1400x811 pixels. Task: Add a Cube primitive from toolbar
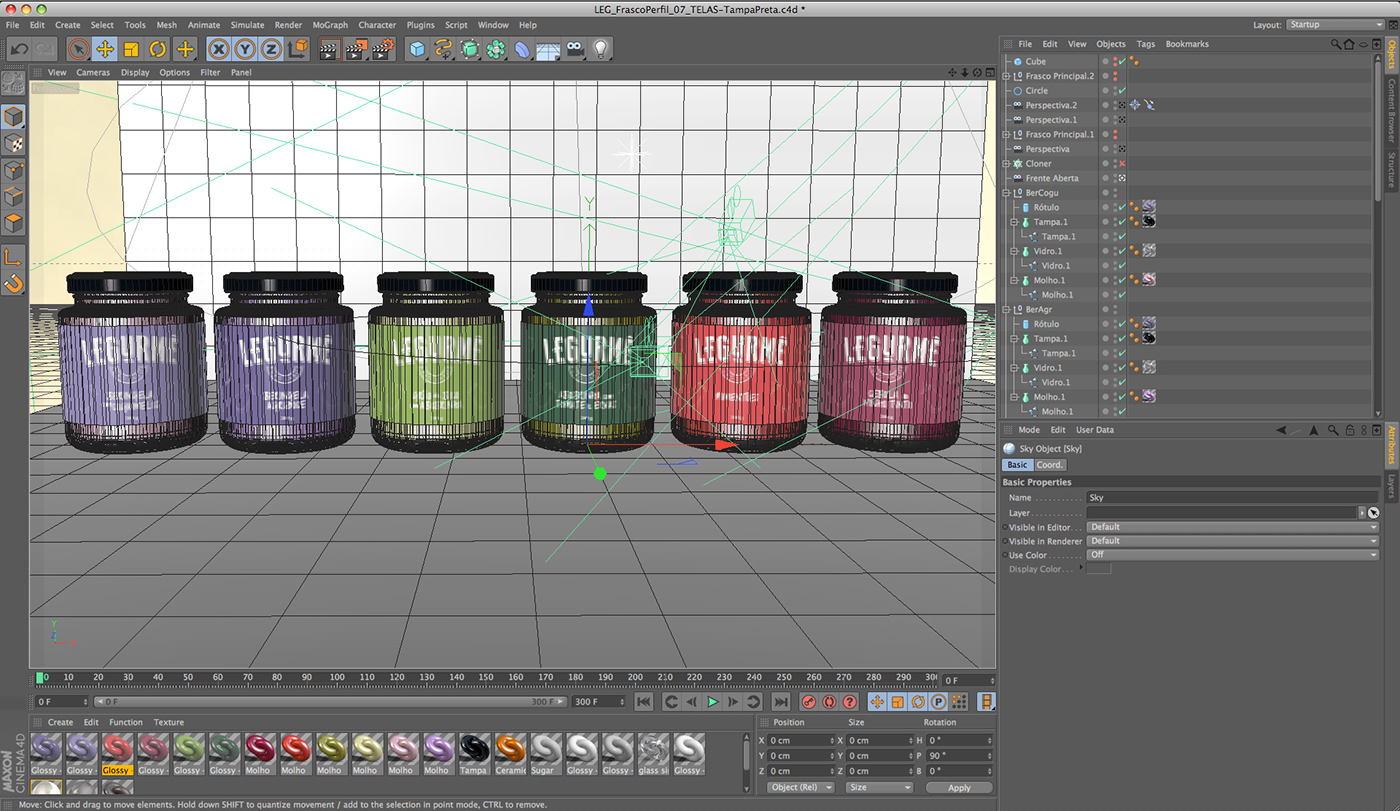tap(417, 49)
